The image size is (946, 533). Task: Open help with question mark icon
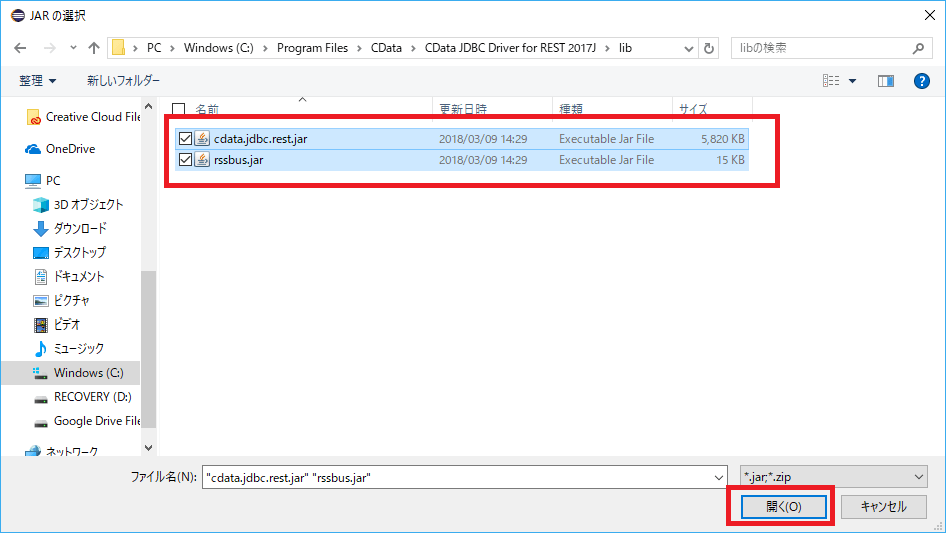(921, 80)
